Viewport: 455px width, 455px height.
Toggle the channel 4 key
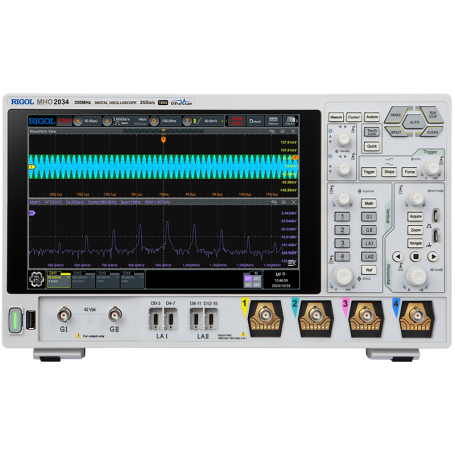point(342,257)
